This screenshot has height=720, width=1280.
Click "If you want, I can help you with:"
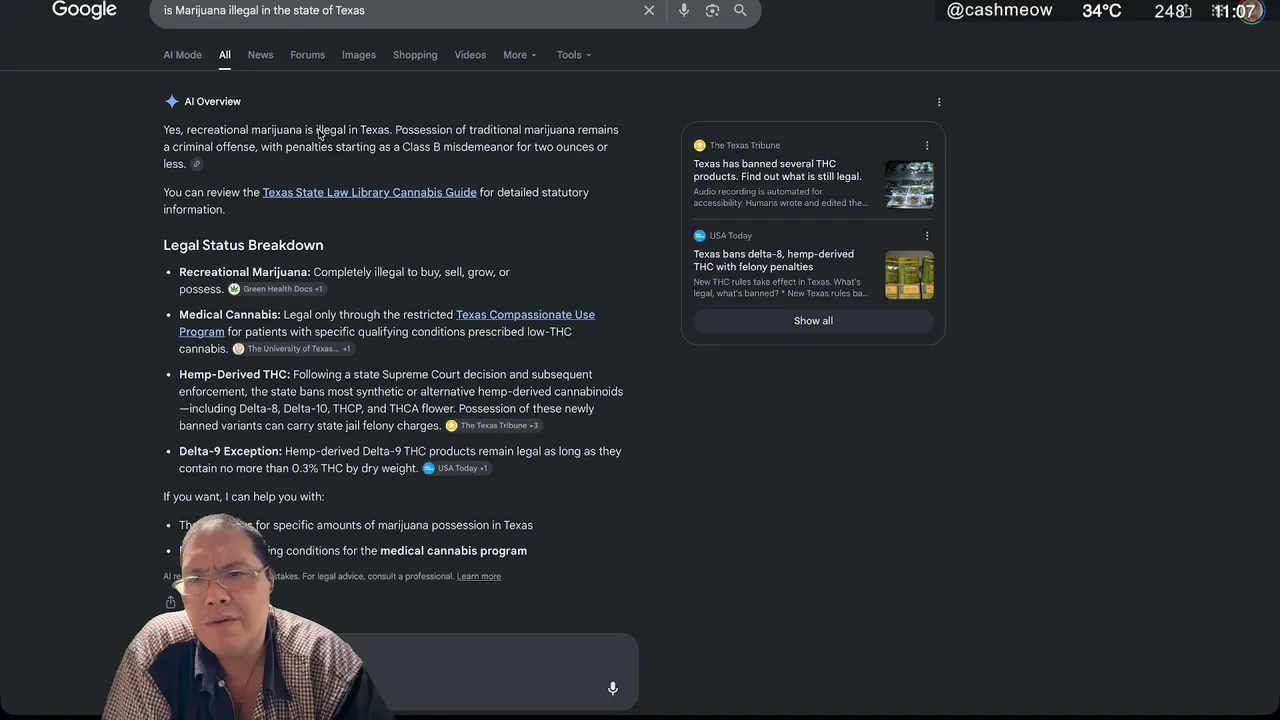pos(244,497)
